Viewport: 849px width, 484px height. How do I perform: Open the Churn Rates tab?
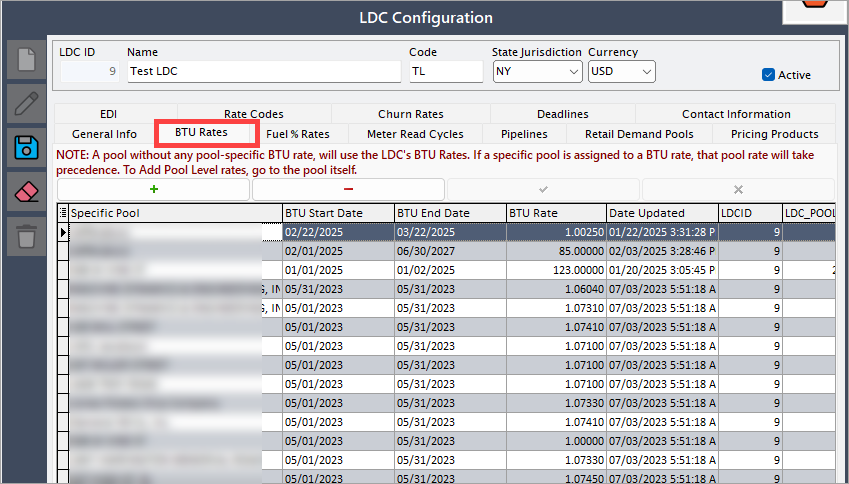[x=410, y=114]
